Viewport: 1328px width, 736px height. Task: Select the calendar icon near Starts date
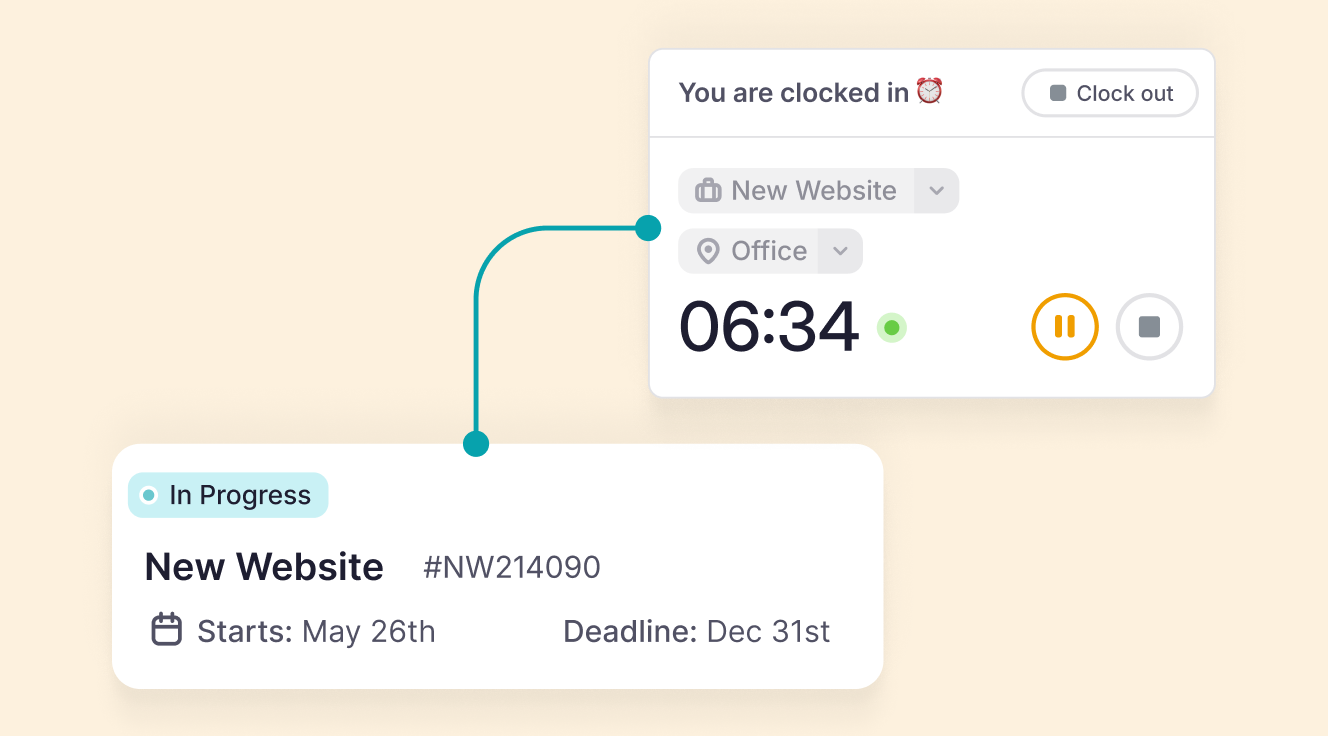pyautogui.click(x=167, y=630)
